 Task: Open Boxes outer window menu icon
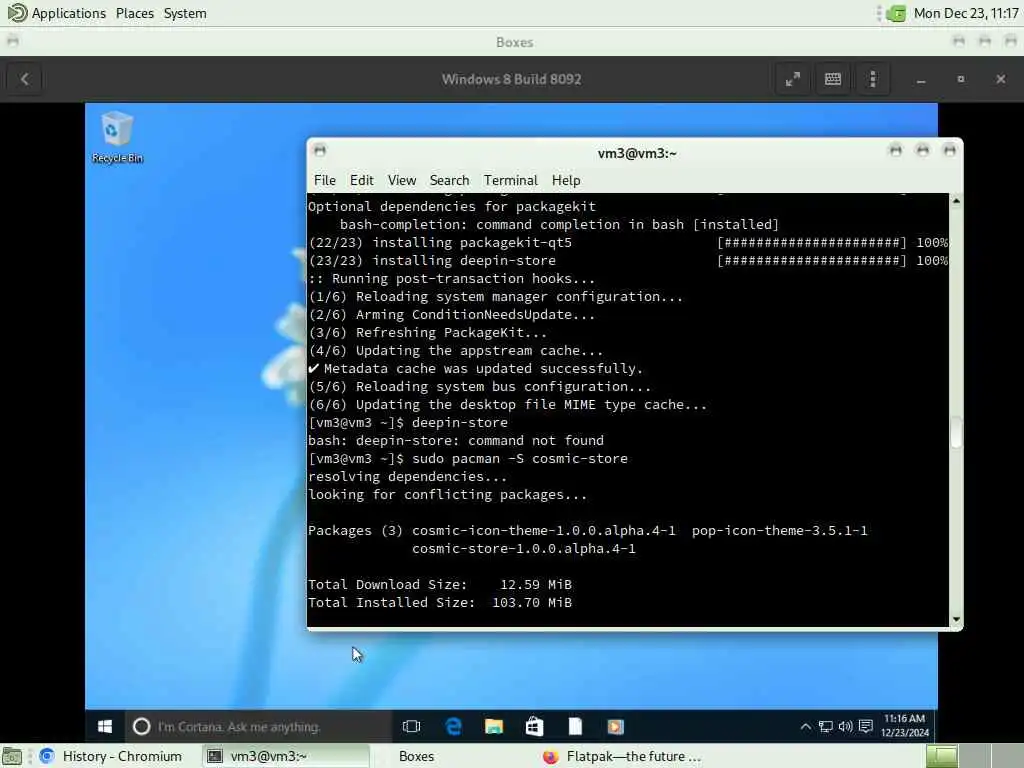point(12,42)
